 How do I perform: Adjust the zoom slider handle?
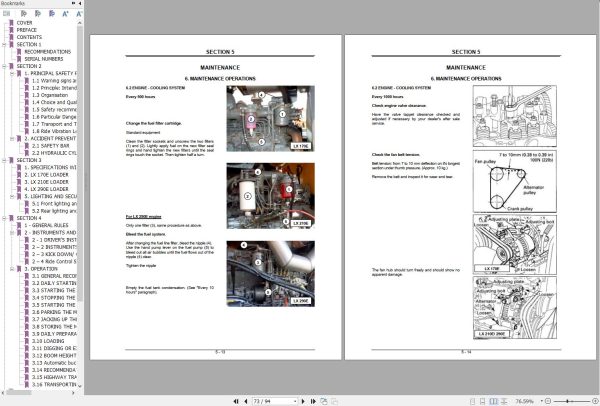[567, 401]
